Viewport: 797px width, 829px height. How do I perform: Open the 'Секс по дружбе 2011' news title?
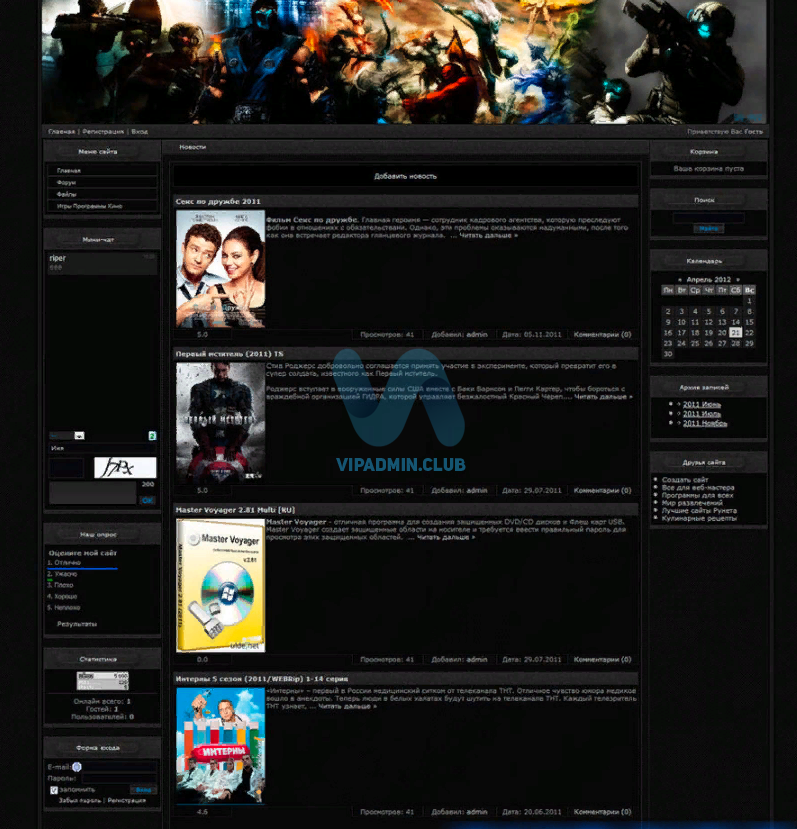click(218, 201)
